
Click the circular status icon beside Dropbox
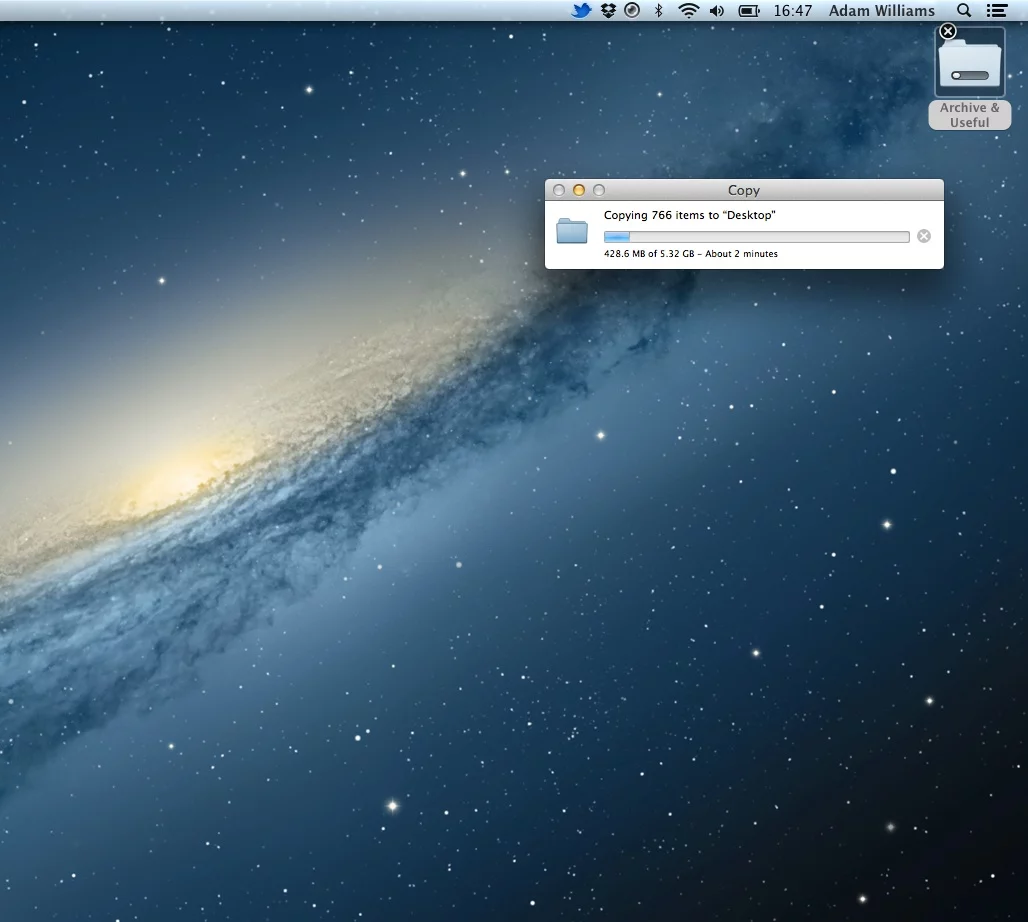click(x=631, y=11)
